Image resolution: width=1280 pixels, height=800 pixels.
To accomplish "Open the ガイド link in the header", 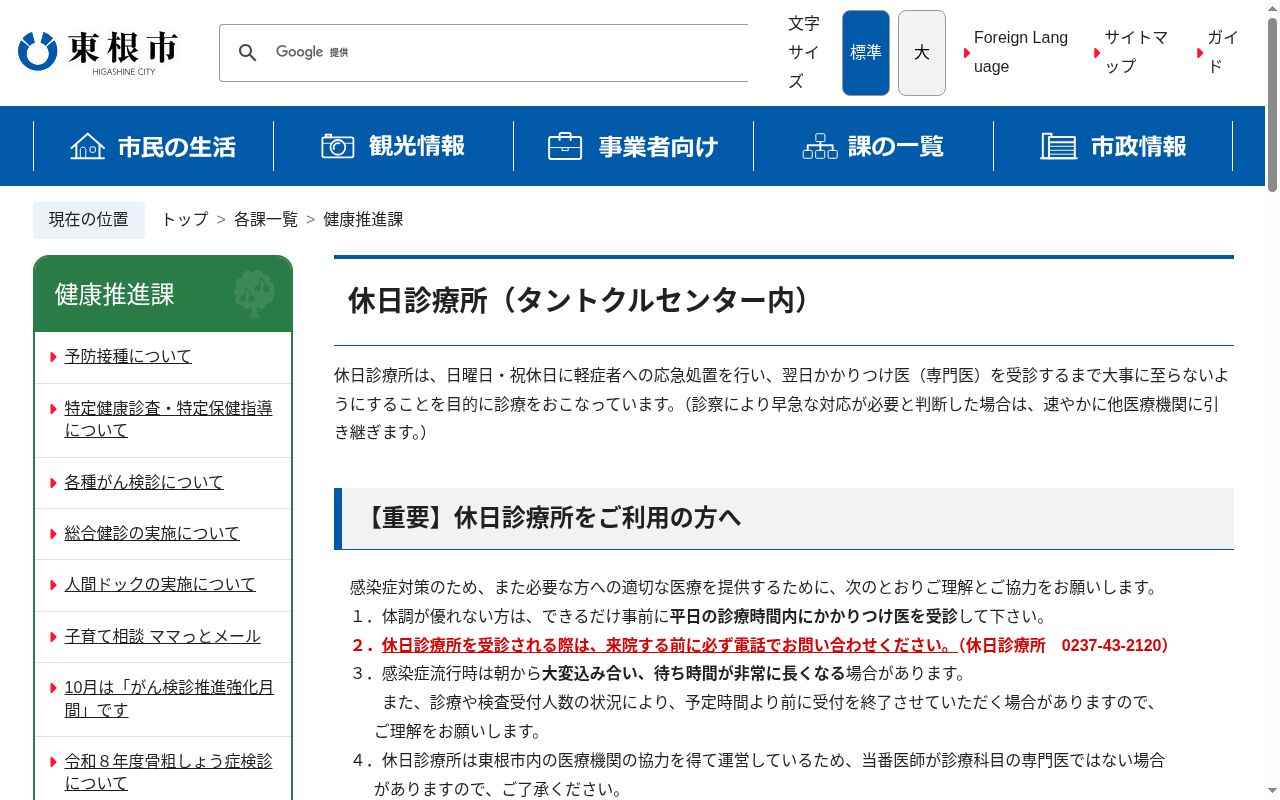I will tap(1223, 52).
